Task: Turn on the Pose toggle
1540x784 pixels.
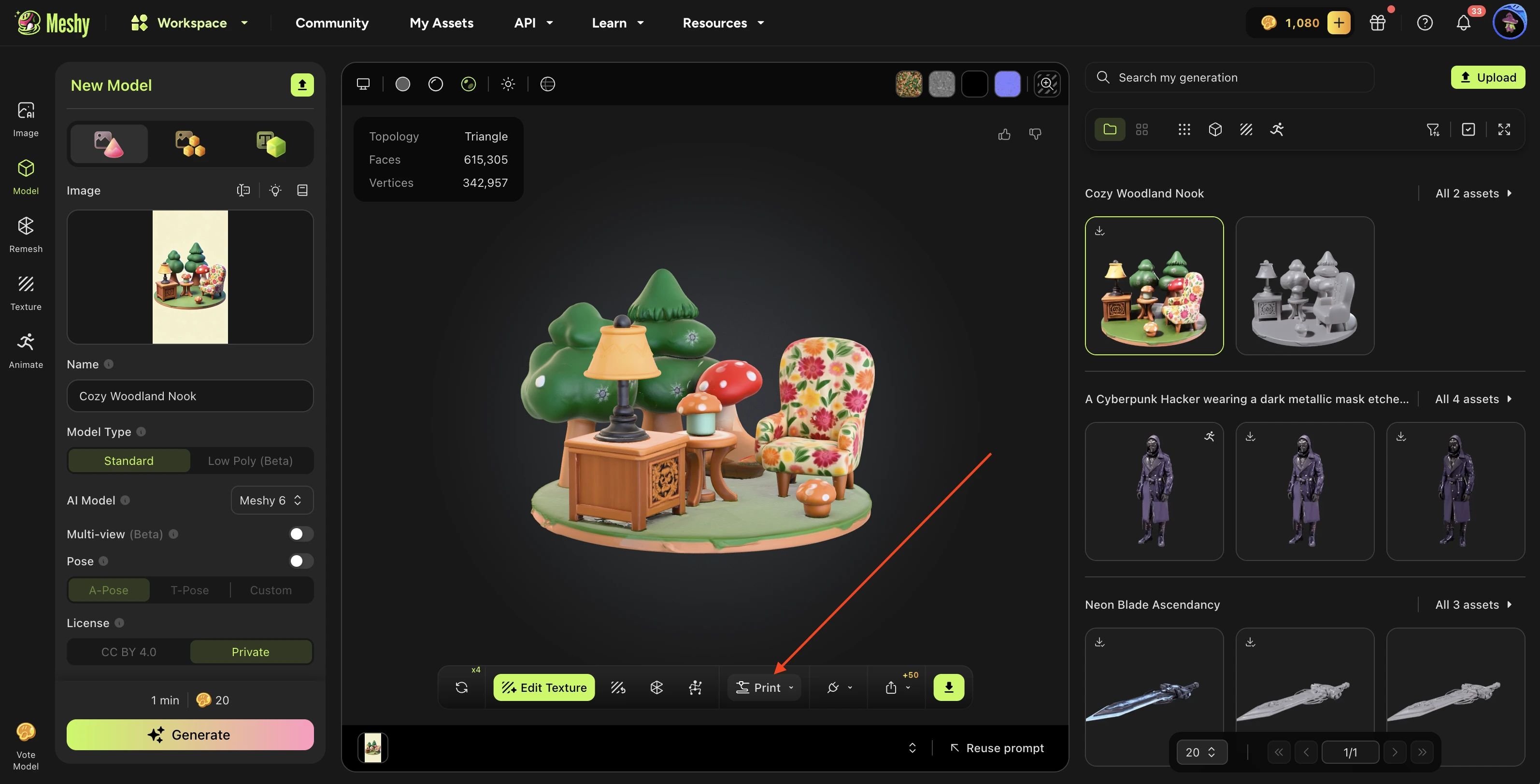Action: pos(301,560)
